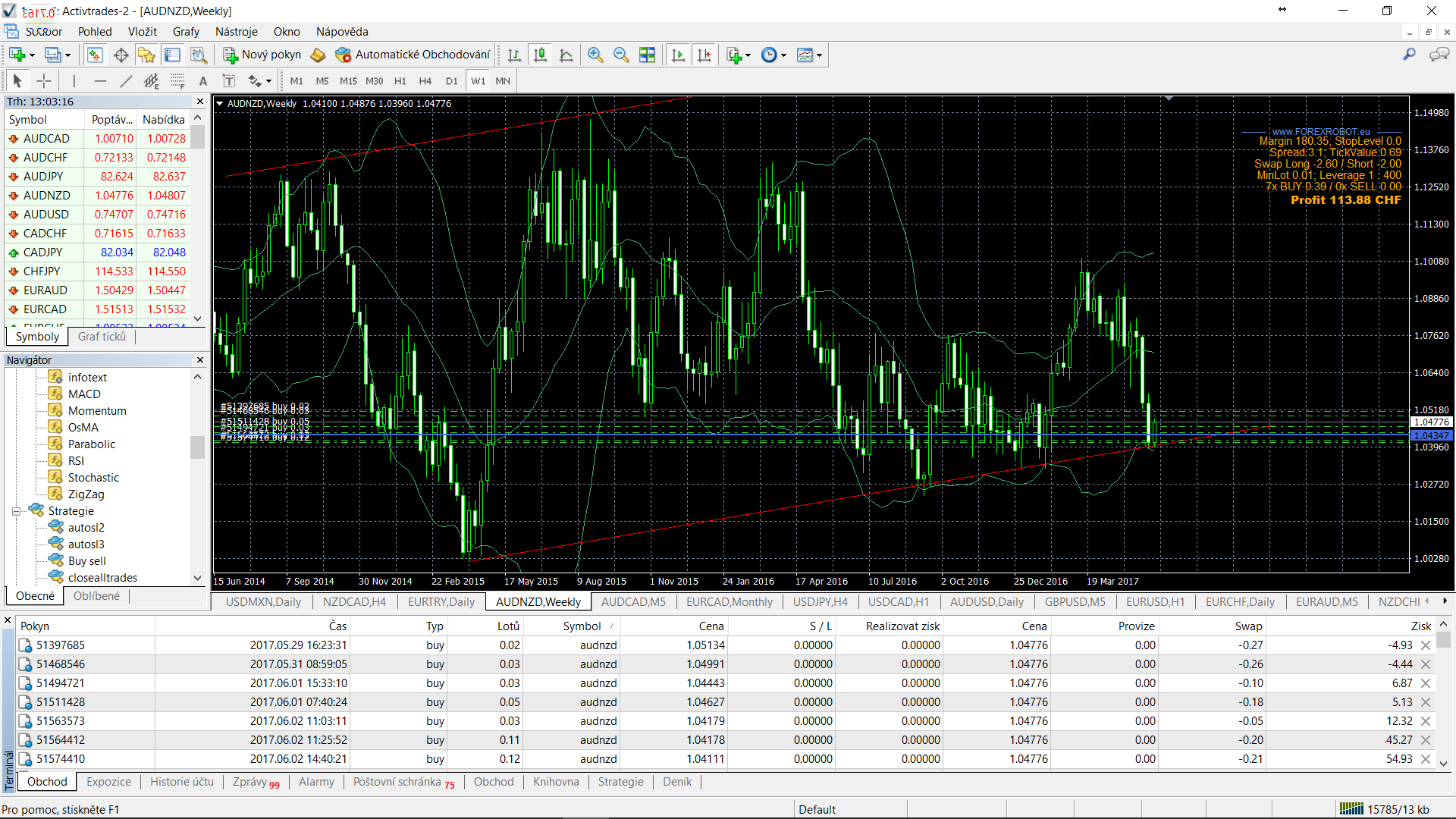Switch timeframe to H4
Viewport: 1456px width, 819px height.
click(425, 81)
